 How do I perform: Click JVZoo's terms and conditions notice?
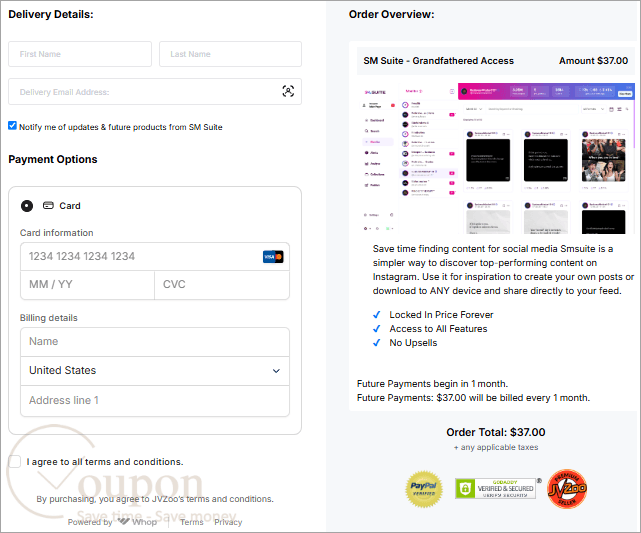[x=155, y=499]
